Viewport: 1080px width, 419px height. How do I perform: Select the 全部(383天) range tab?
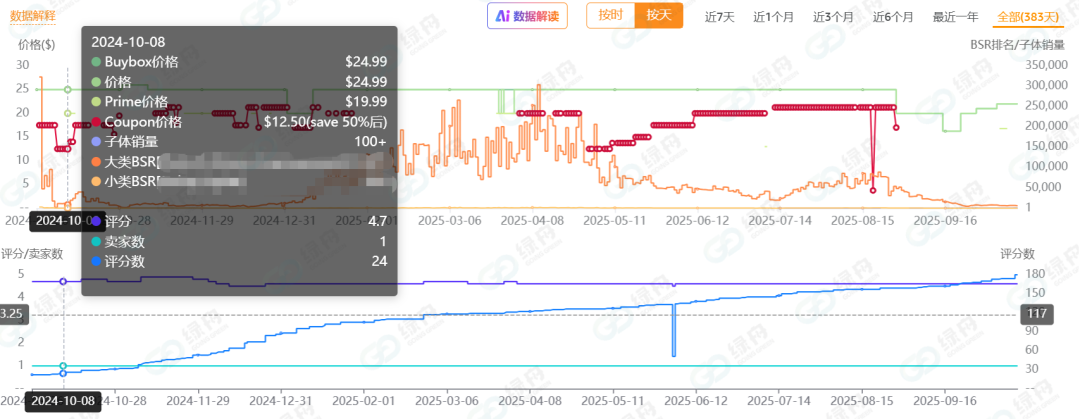[x=1028, y=17]
